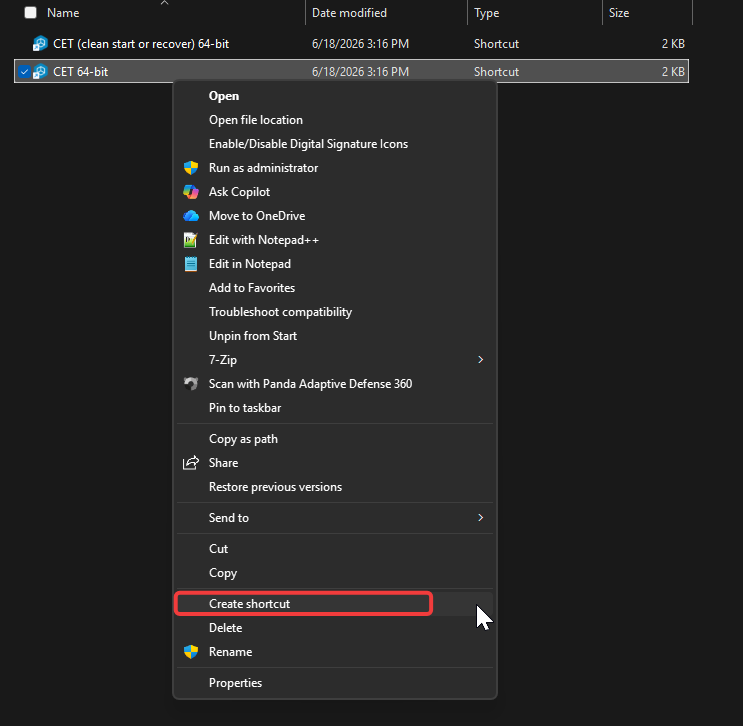Uncheck the CET 64-bit row checkbox
Viewport: 743px width, 726px height.
click(x=24, y=72)
